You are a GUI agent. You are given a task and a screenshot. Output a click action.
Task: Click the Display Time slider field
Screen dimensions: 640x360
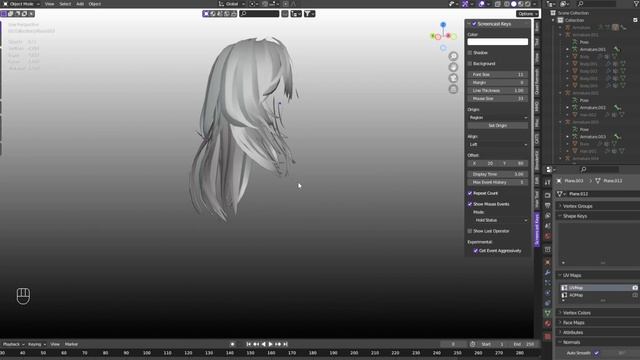pos(498,174)
